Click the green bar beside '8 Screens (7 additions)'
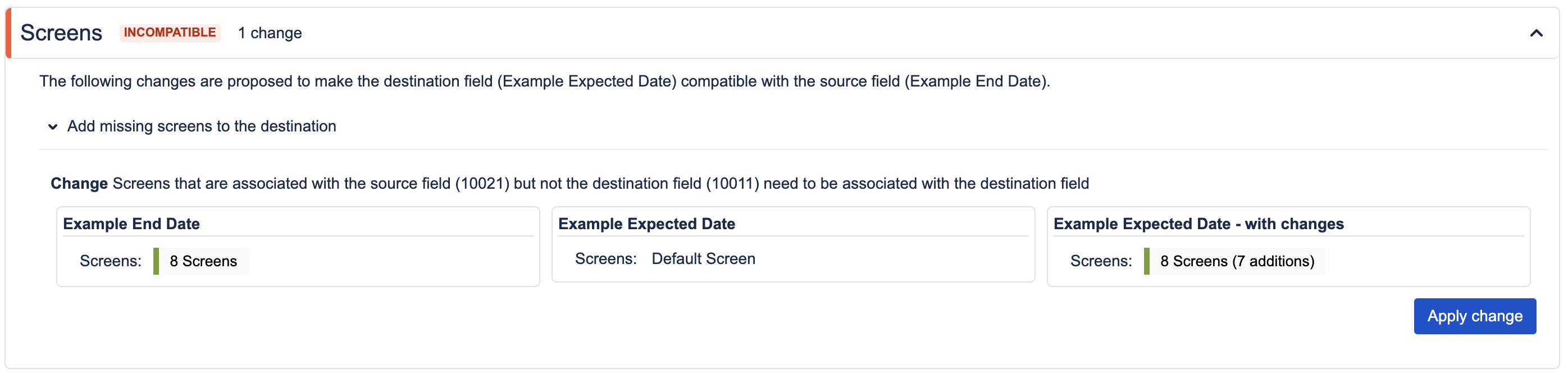Viewport: 1568px width, 373px height. click(x=1147, y=261)
